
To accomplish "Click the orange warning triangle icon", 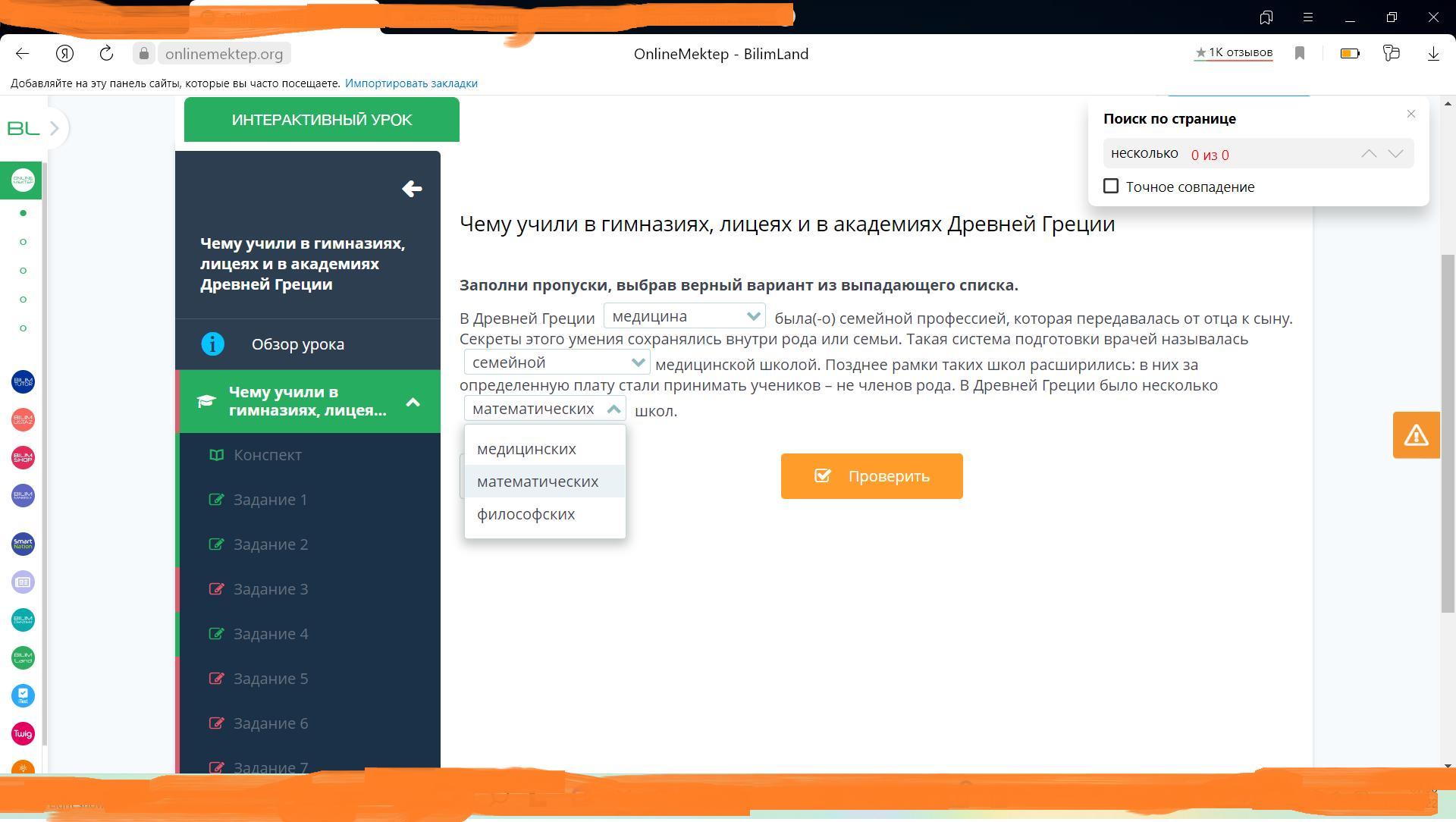I will 1416,435.
